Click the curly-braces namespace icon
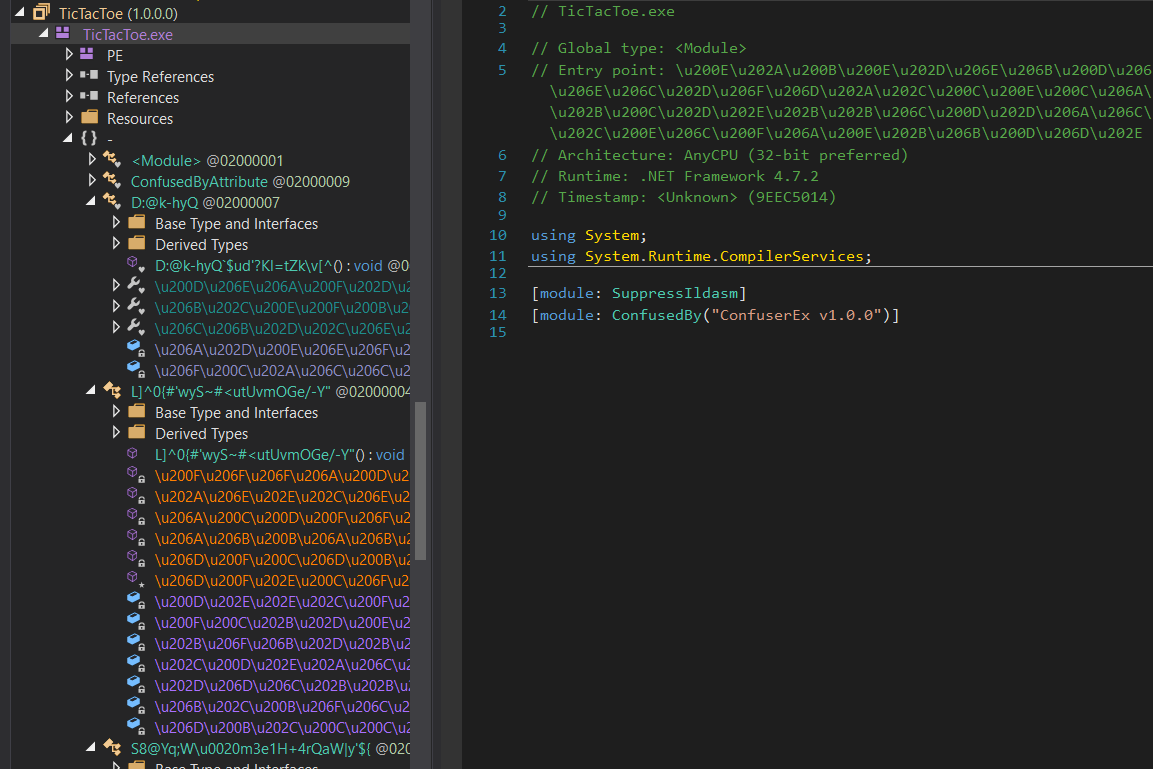This screenshot has height=769, width=1153. 89,139
